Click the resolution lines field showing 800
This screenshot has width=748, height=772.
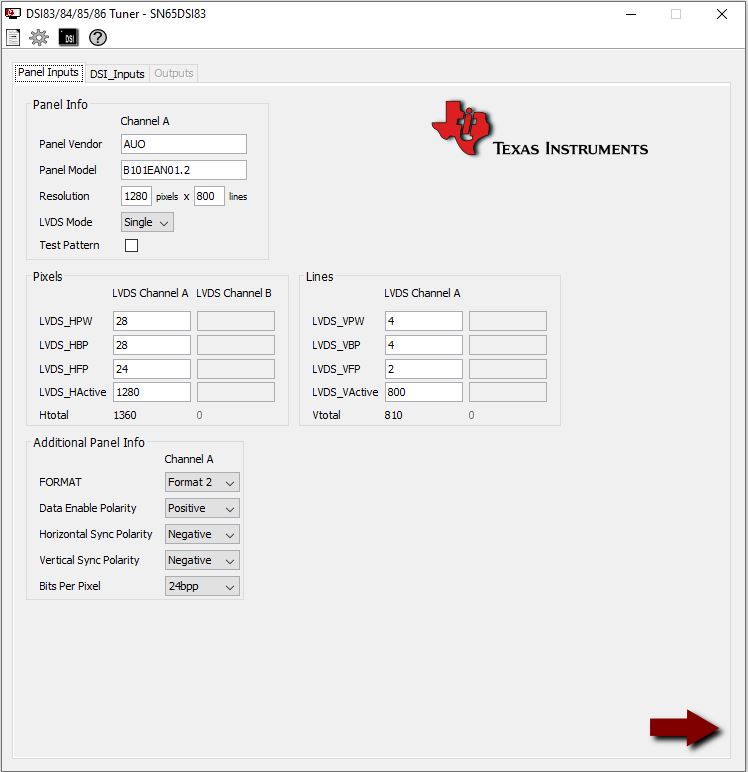click(x=209, y=196)
